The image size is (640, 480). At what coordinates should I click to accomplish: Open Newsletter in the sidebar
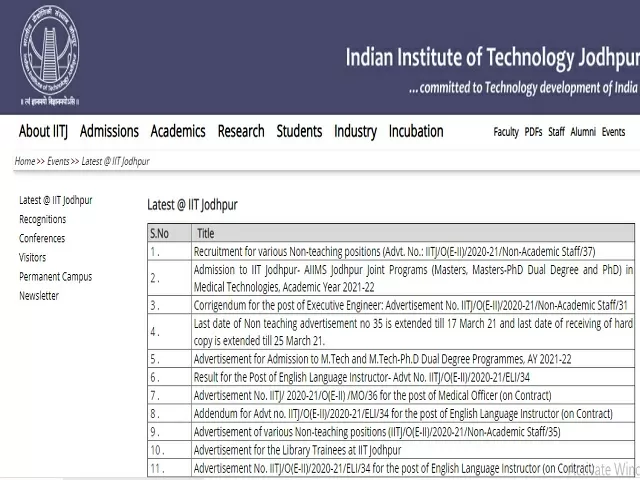point(39,296)
